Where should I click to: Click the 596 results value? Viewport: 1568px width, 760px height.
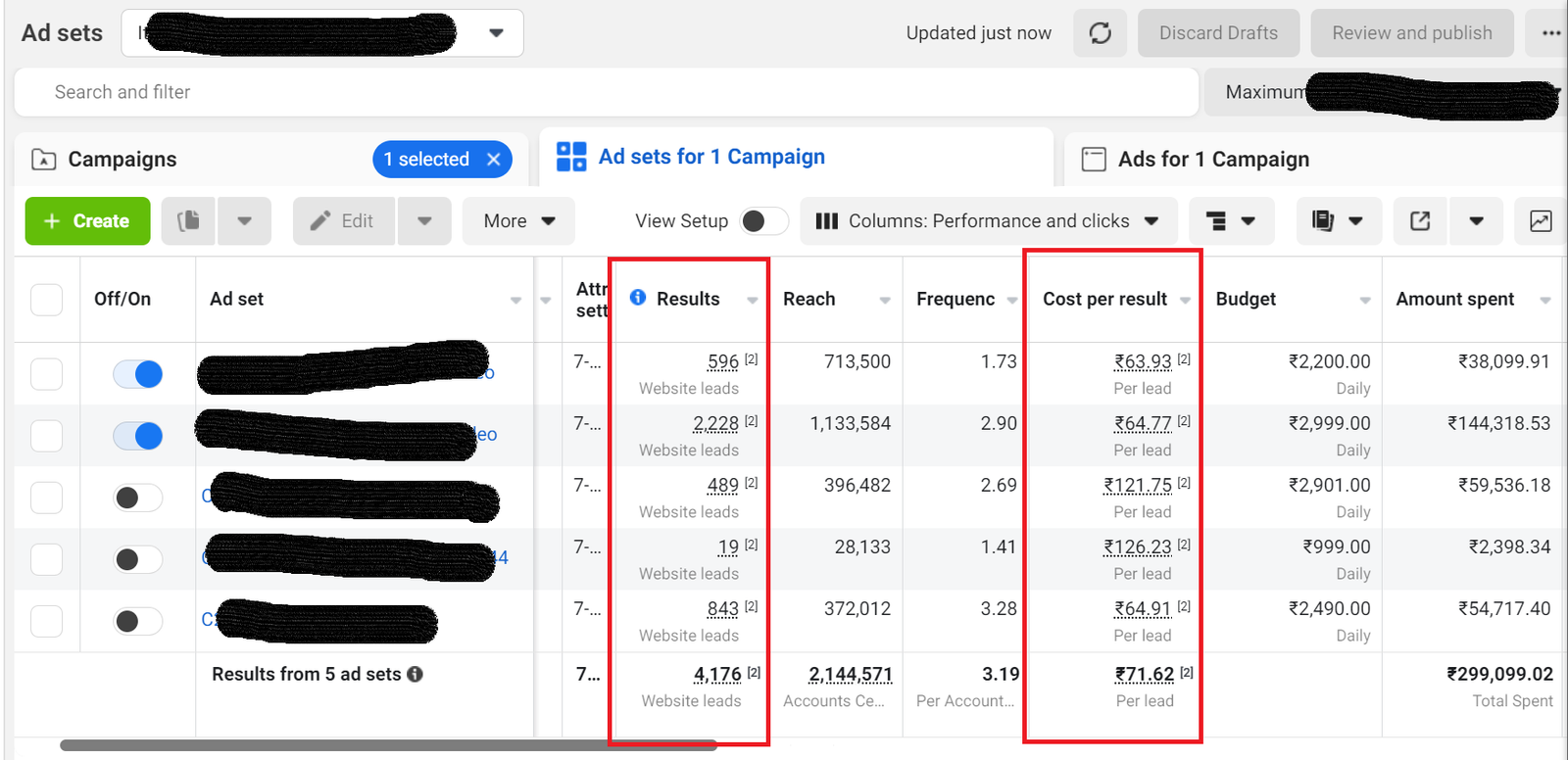pyautogui.click(x=723, y=361)
